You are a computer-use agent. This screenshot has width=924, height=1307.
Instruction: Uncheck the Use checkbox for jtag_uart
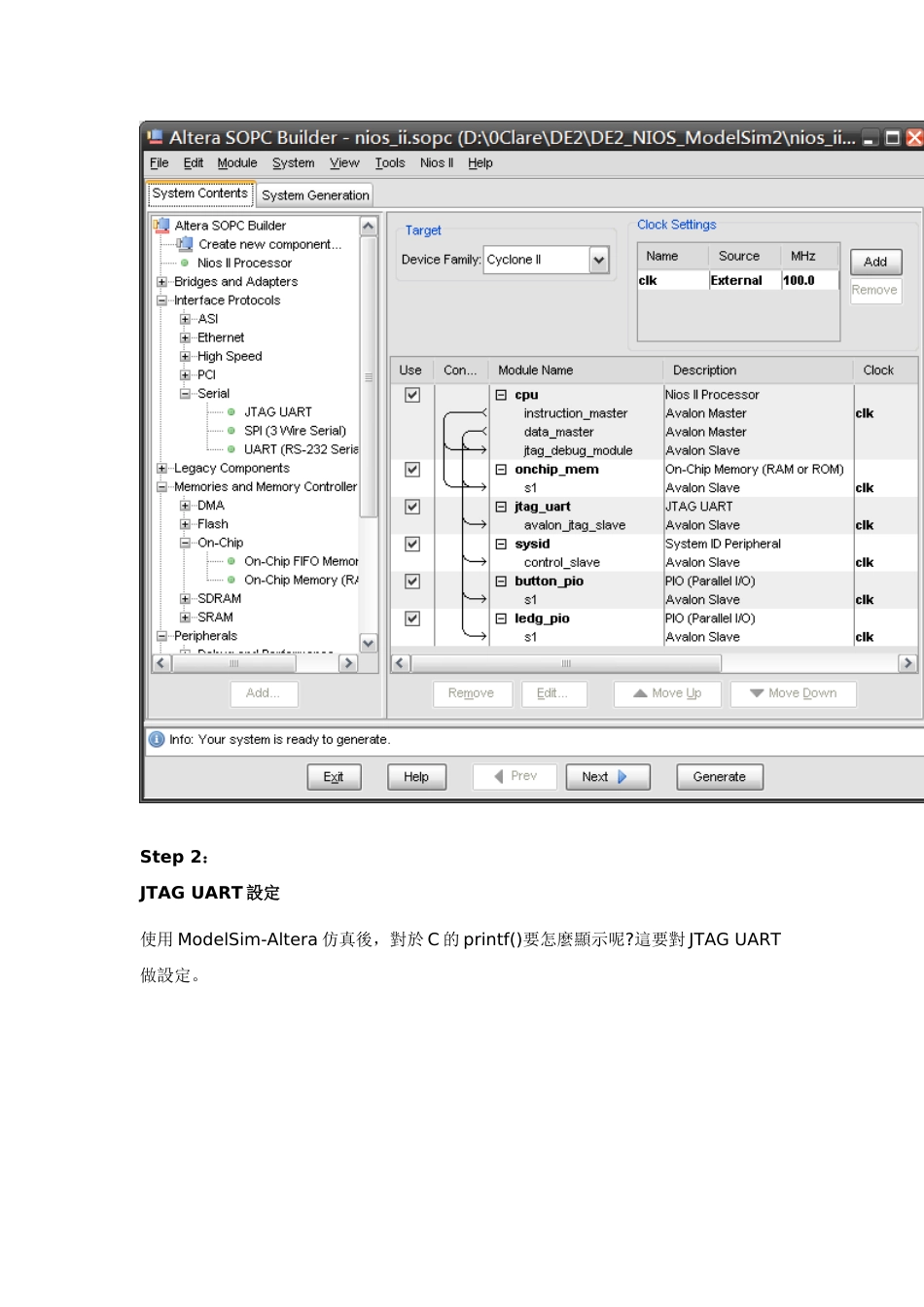[412, 507]
